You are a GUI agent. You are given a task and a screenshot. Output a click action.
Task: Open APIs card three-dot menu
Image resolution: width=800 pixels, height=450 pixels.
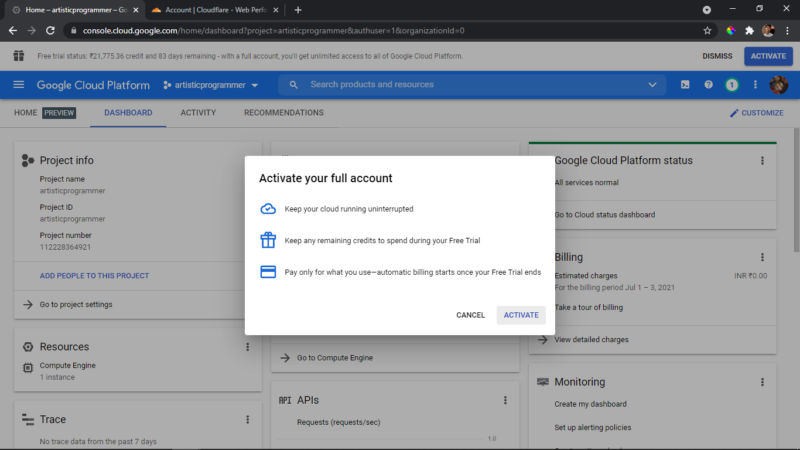point(505,401)
